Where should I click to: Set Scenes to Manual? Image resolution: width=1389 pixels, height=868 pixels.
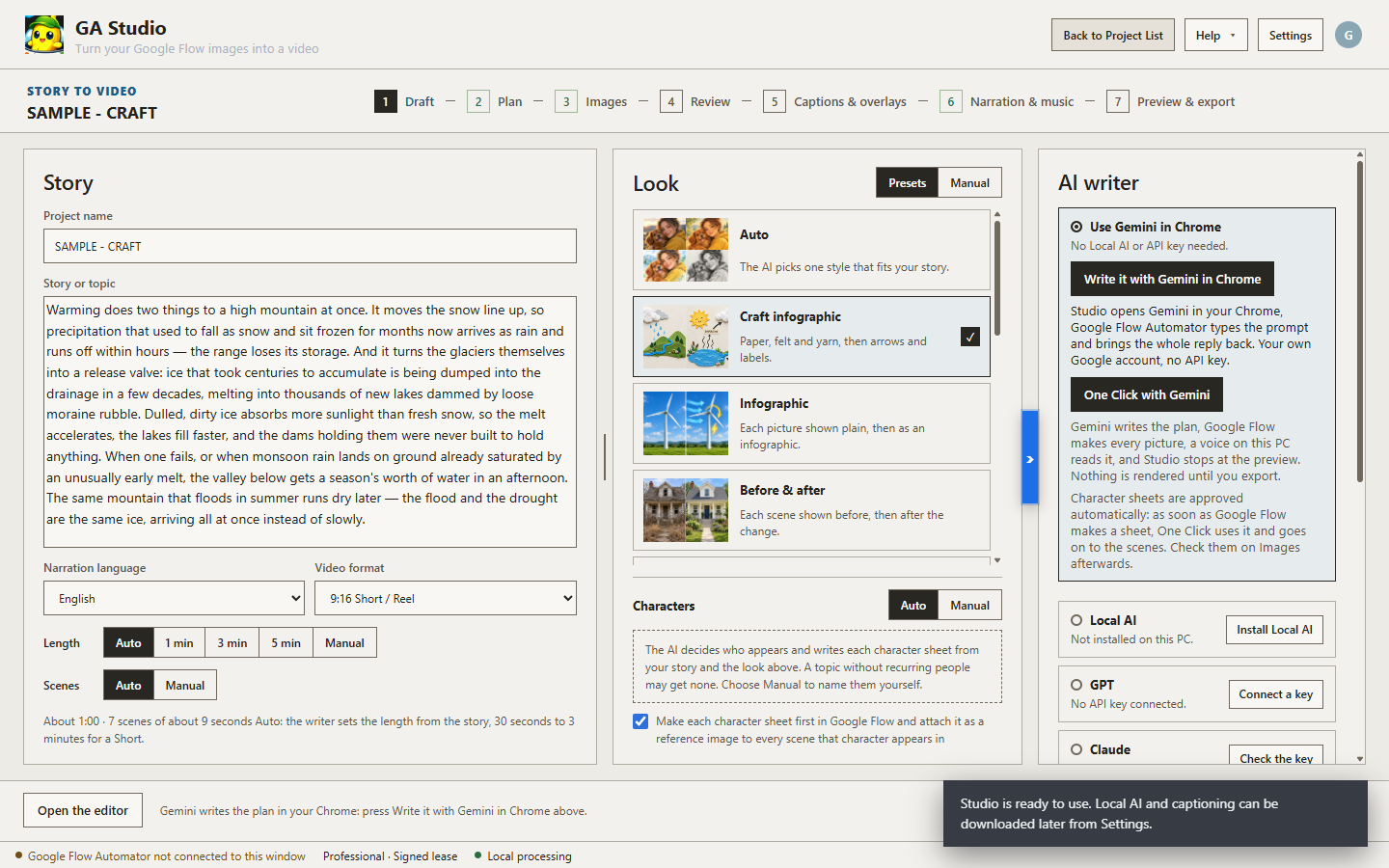(185, 686)
